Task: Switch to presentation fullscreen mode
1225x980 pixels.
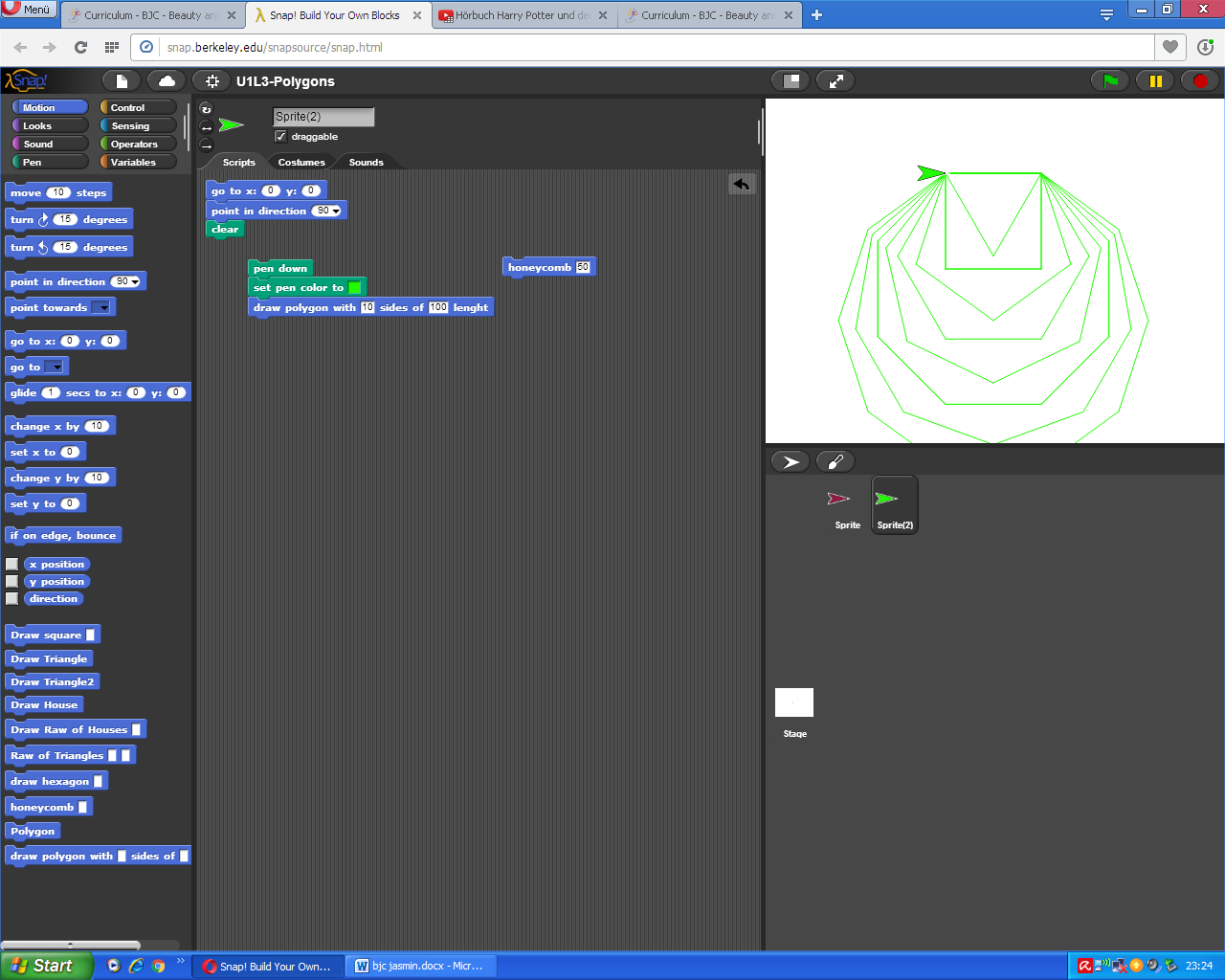Action: [x=835, y=81]
